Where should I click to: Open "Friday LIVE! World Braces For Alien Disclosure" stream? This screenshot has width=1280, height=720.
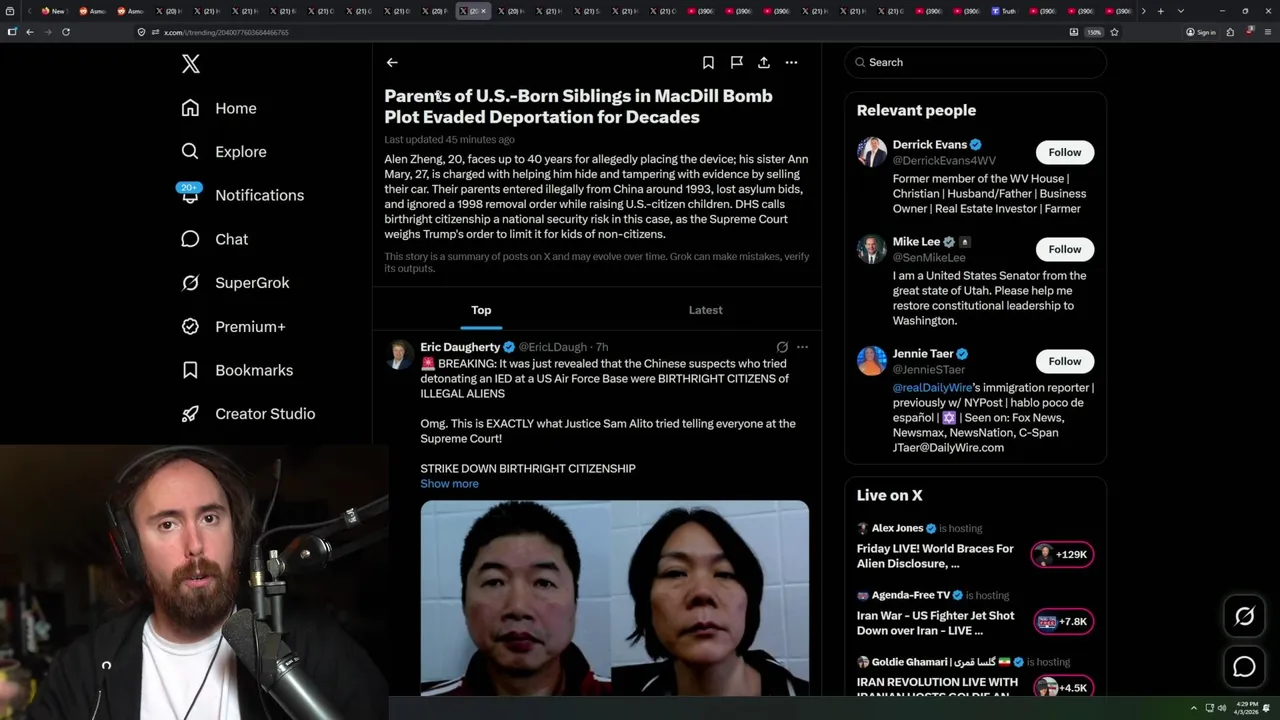935,556
